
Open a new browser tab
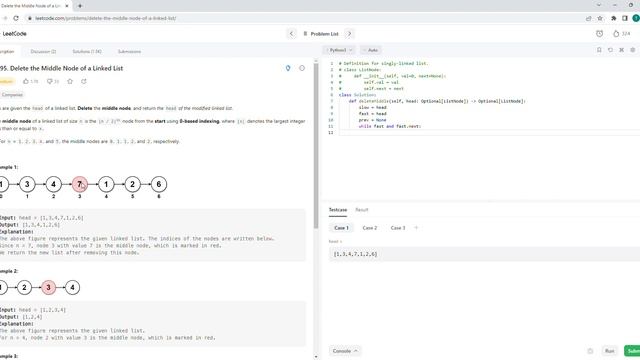pyautogui.click(x=80, y=6)
